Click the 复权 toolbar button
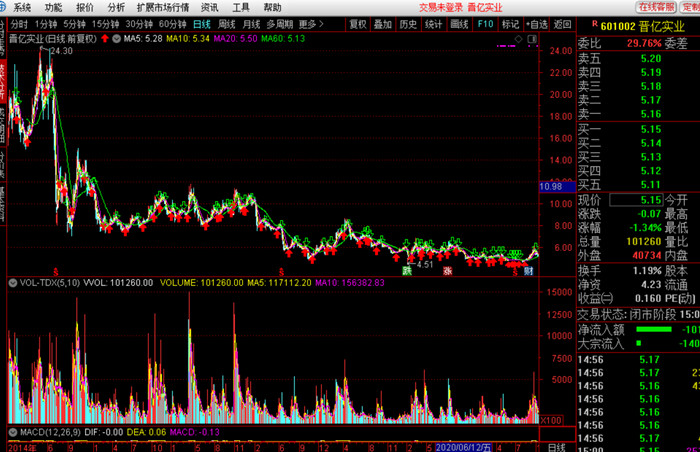 click(358, 24)
